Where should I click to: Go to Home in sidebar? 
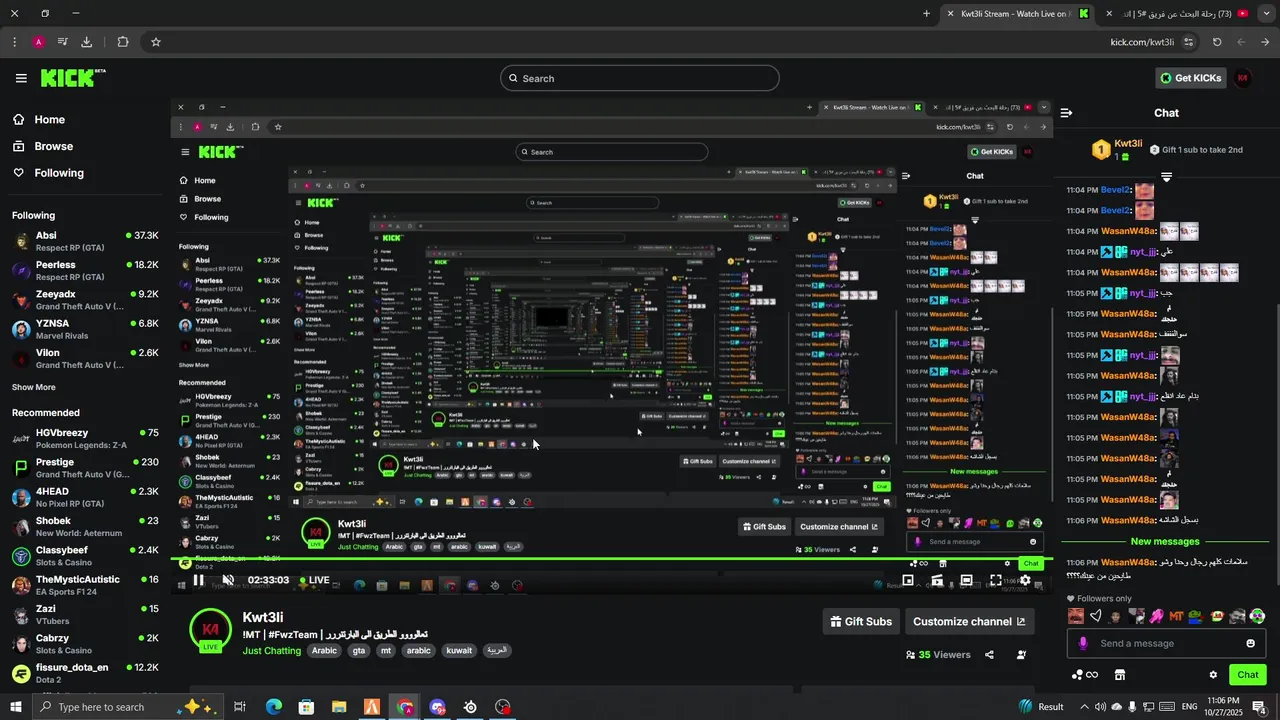[x=49, y=119]
